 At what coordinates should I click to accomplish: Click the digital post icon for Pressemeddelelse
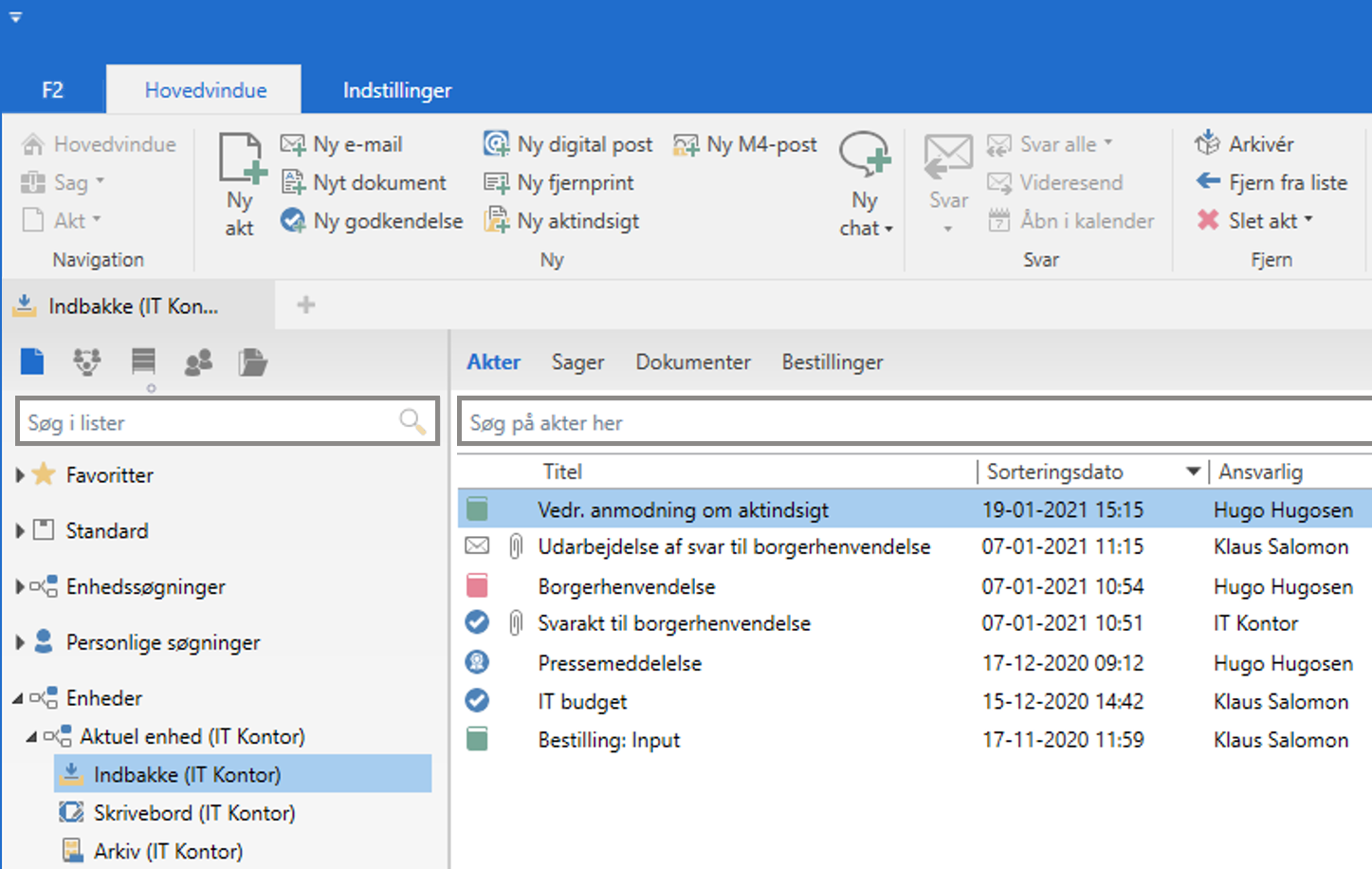pyautogui.click(x=477, y=662)
